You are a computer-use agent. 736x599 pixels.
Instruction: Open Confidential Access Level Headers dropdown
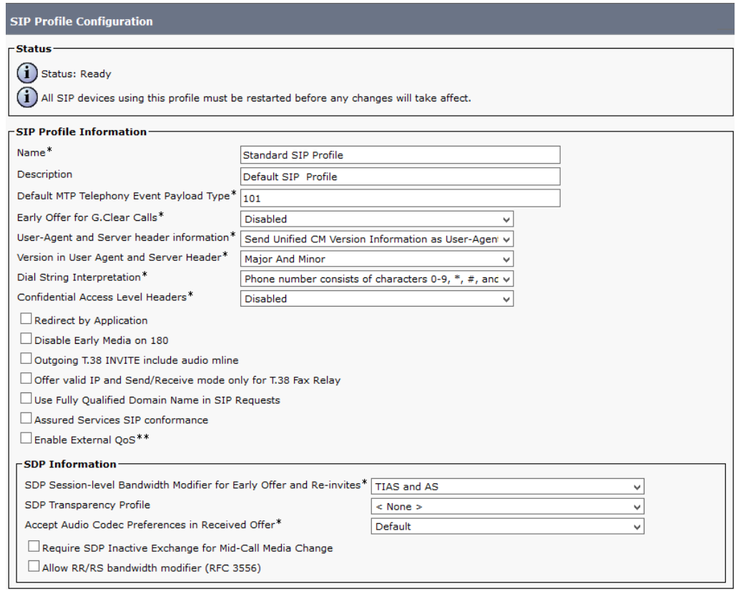pyautogui.click(x=376, y=299)
